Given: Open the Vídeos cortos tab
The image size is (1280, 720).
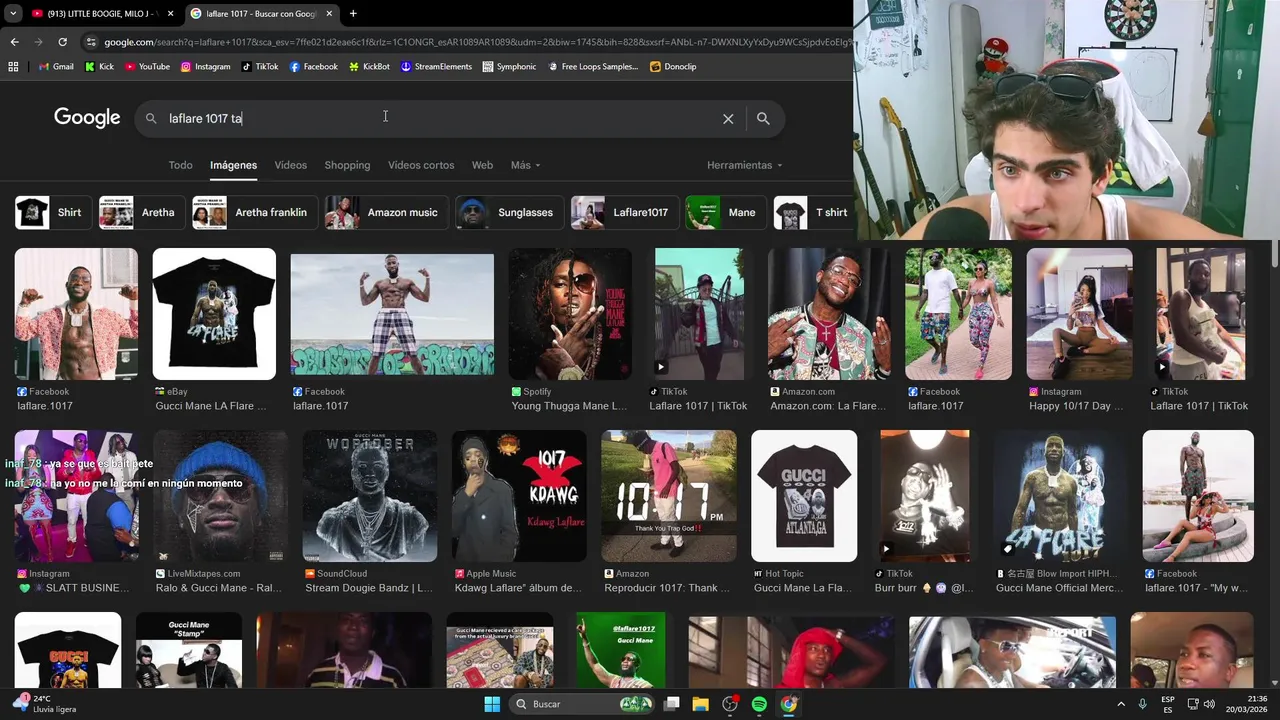Looking at the screenshot, I should pyautogui.click(x=421, y=165).
